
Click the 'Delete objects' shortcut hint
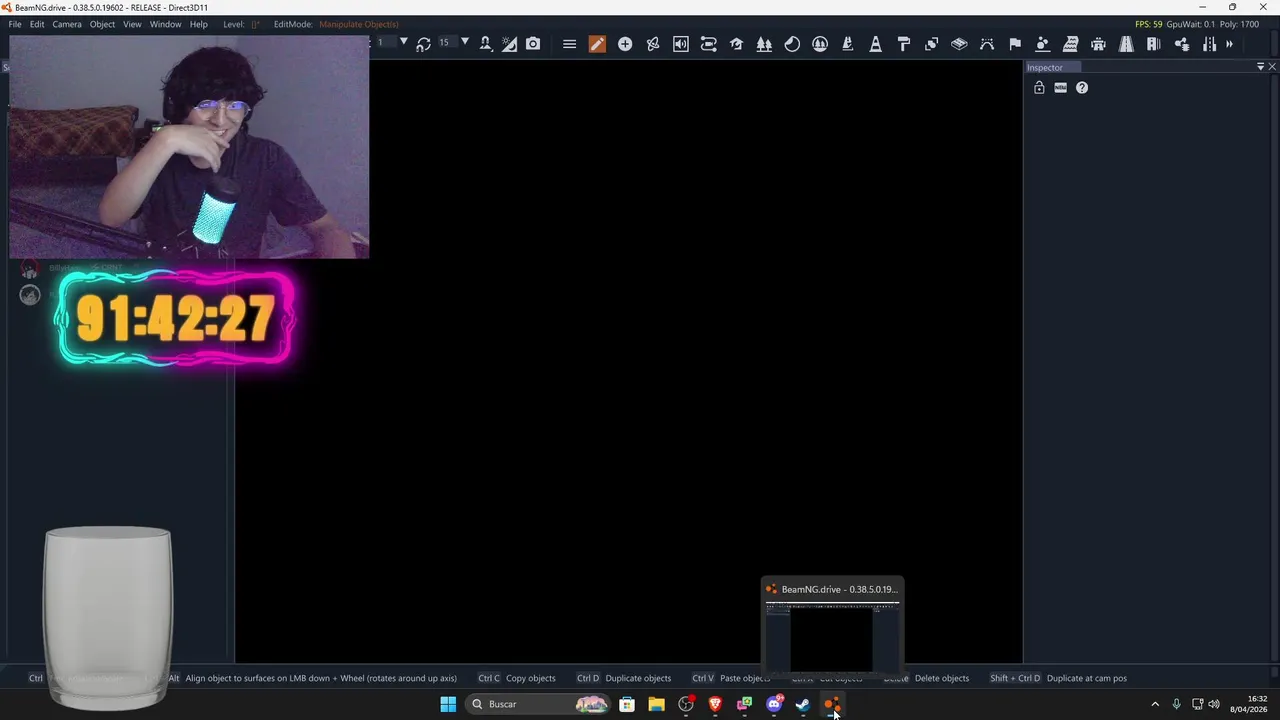941,678
